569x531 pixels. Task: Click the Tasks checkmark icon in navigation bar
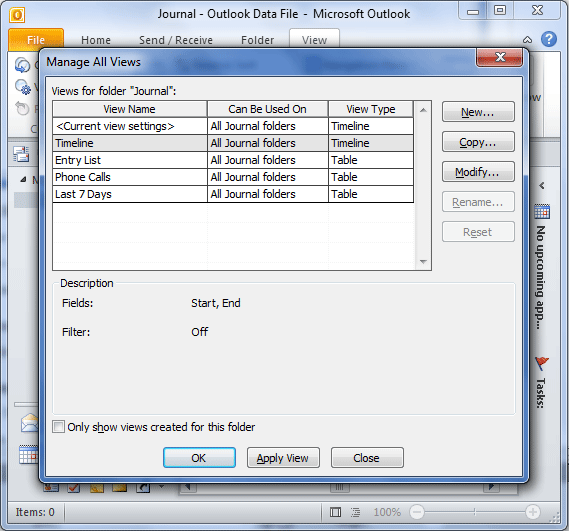pos(74,487)
